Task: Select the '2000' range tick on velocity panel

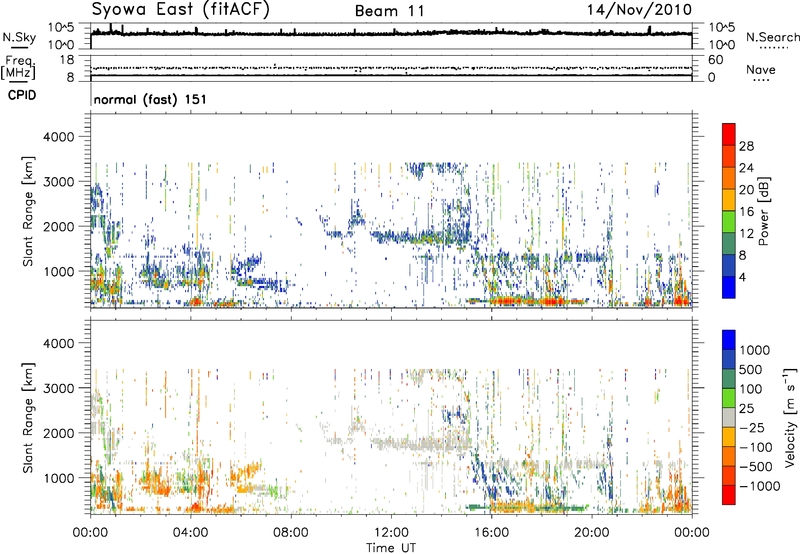Action: (58, 433)
